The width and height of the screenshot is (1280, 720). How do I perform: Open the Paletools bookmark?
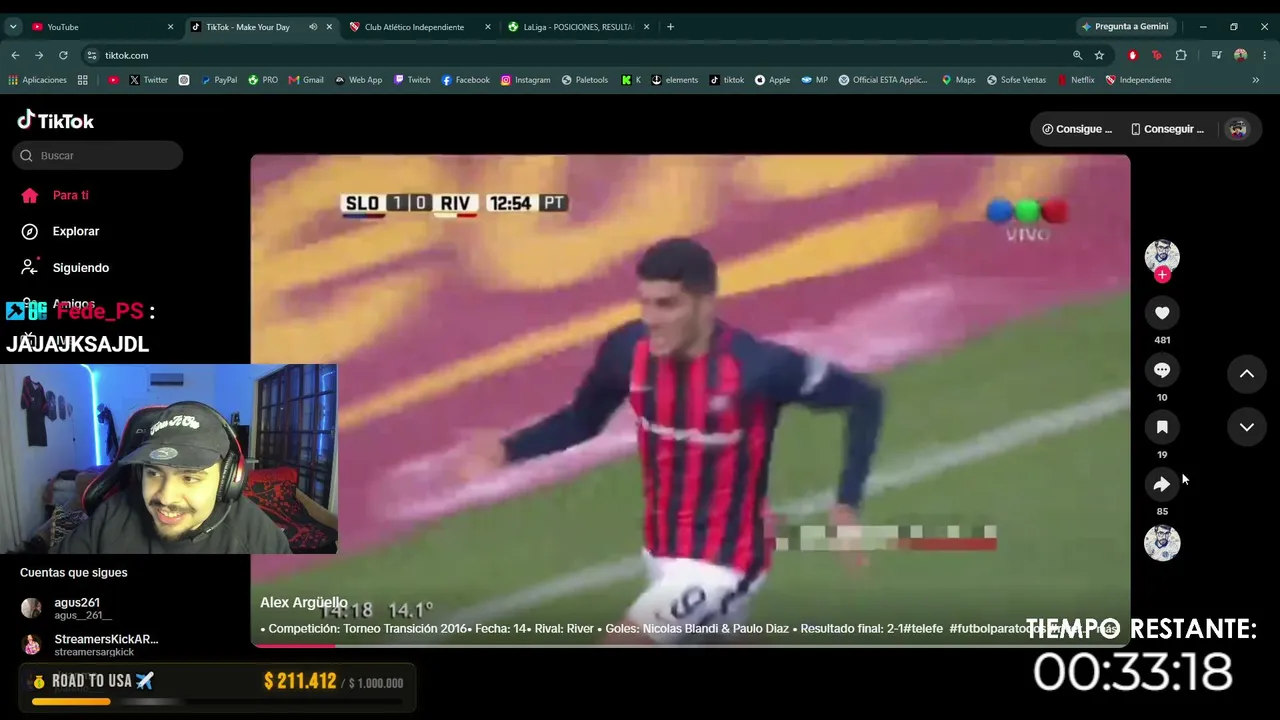[x=585, y=80]
